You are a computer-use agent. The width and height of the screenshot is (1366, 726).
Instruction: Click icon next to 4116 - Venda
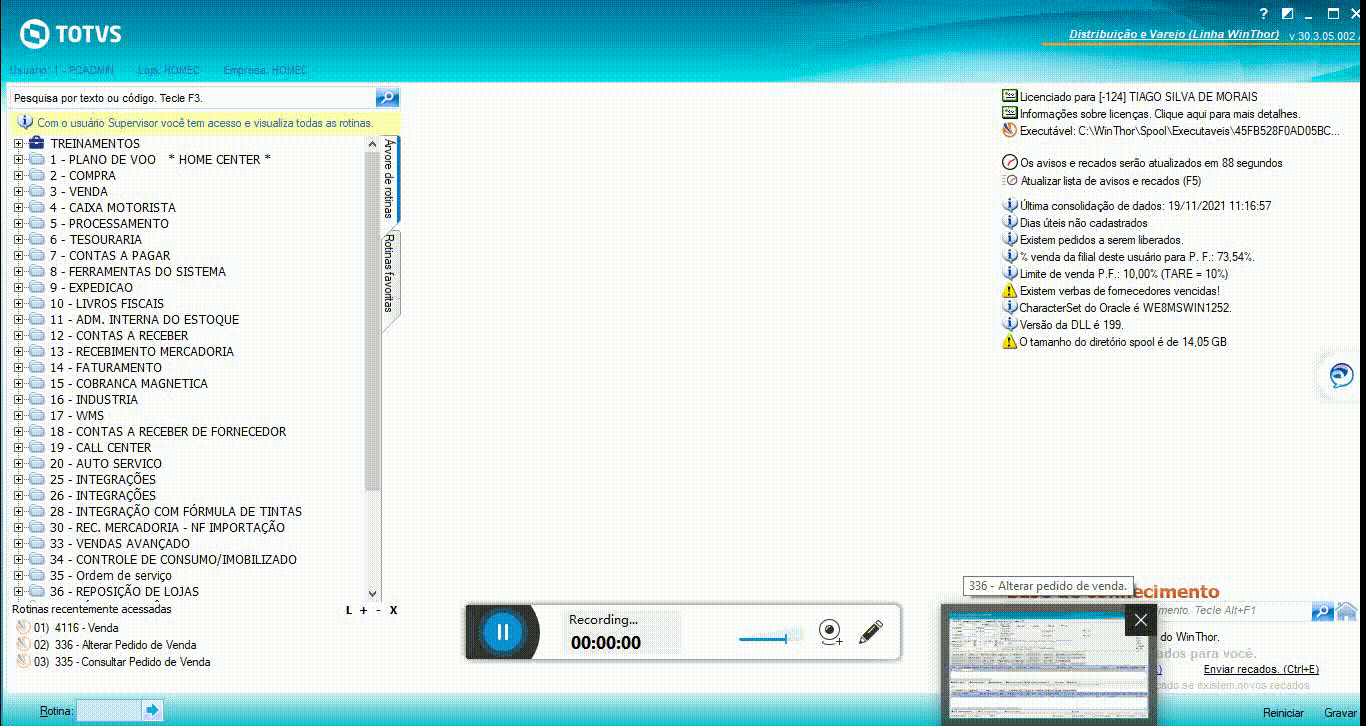click(24, 628)
